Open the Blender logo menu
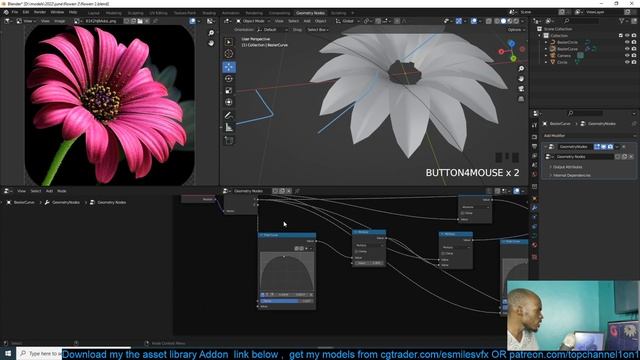 click(x=6, y=12)
